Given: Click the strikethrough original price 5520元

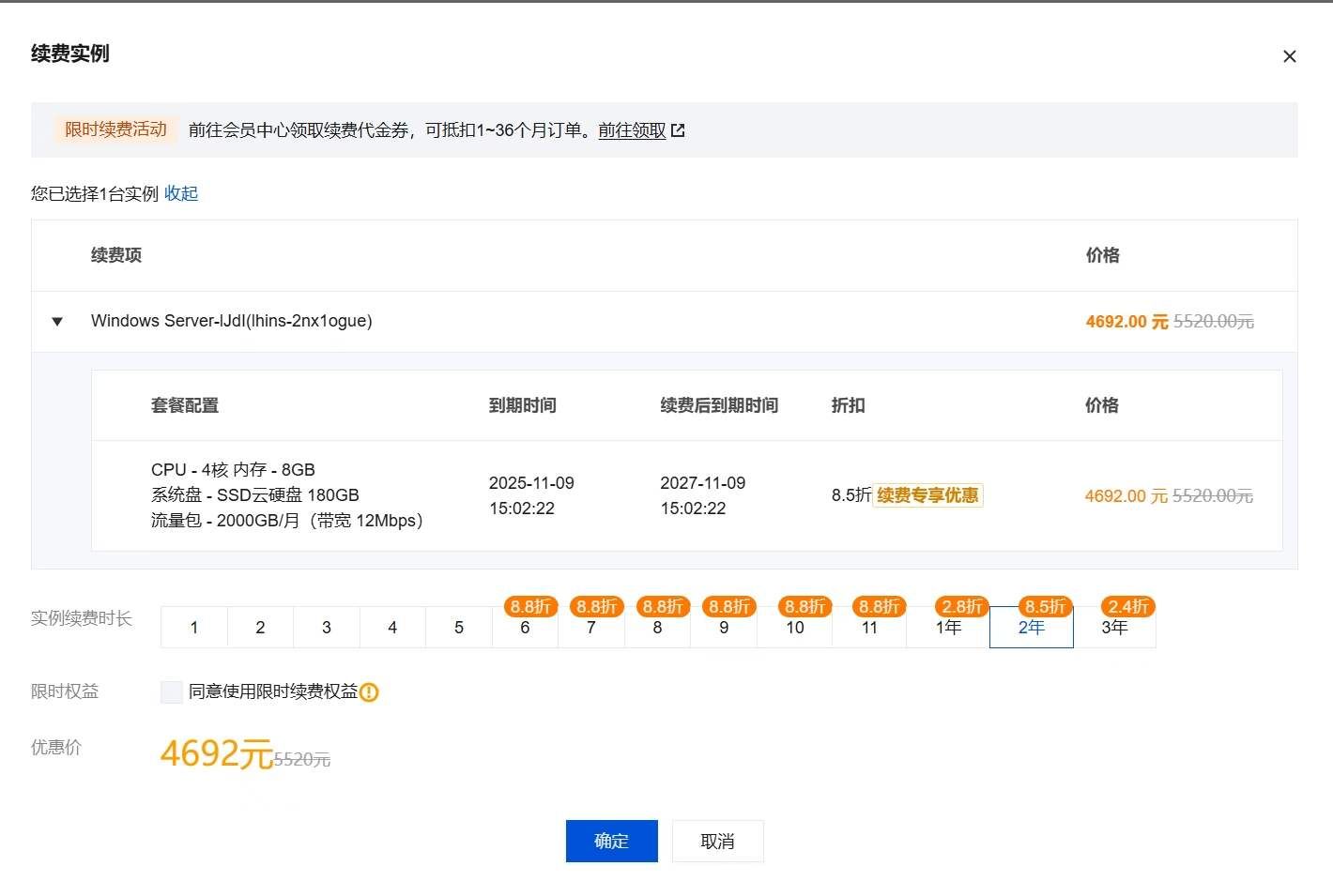Looking at the screenshot, I should tap(302, 759).
